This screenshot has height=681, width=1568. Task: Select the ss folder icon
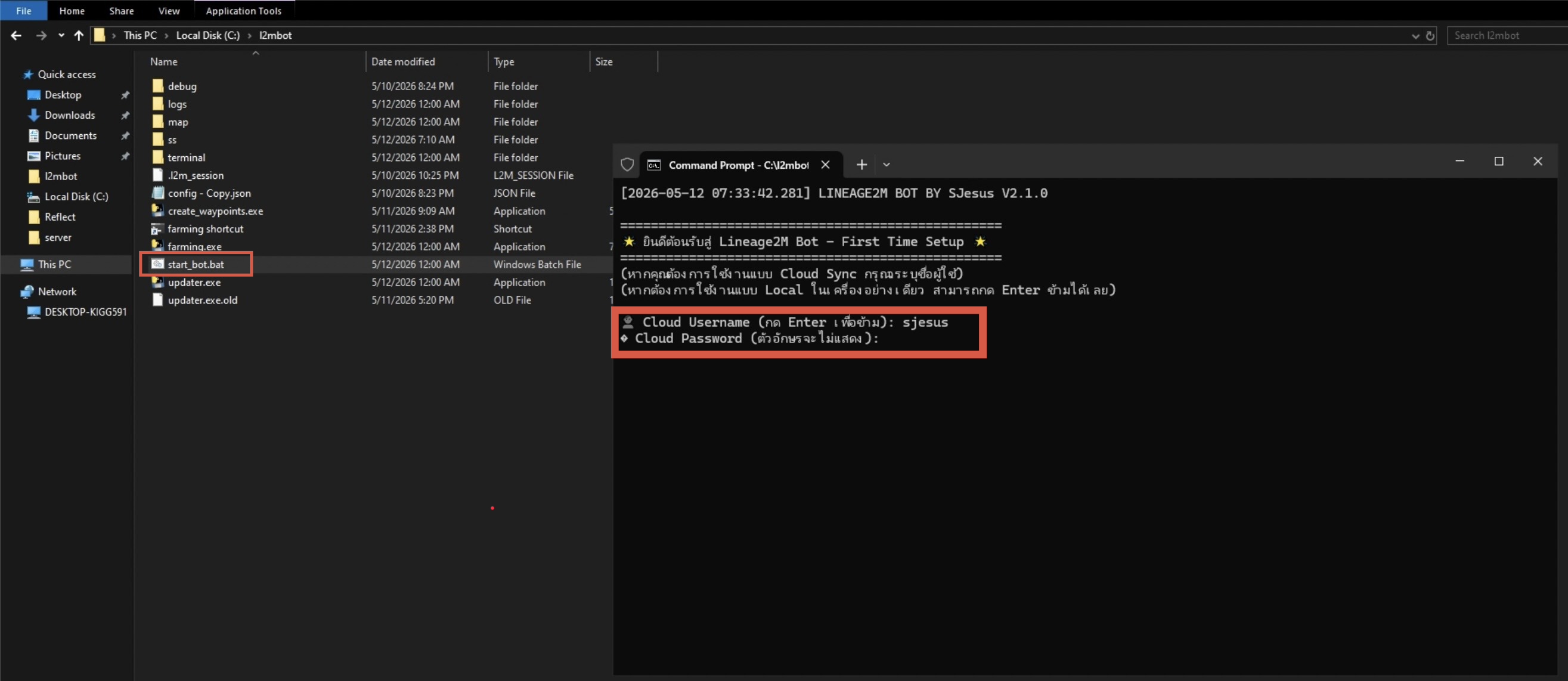pos(157,140)
